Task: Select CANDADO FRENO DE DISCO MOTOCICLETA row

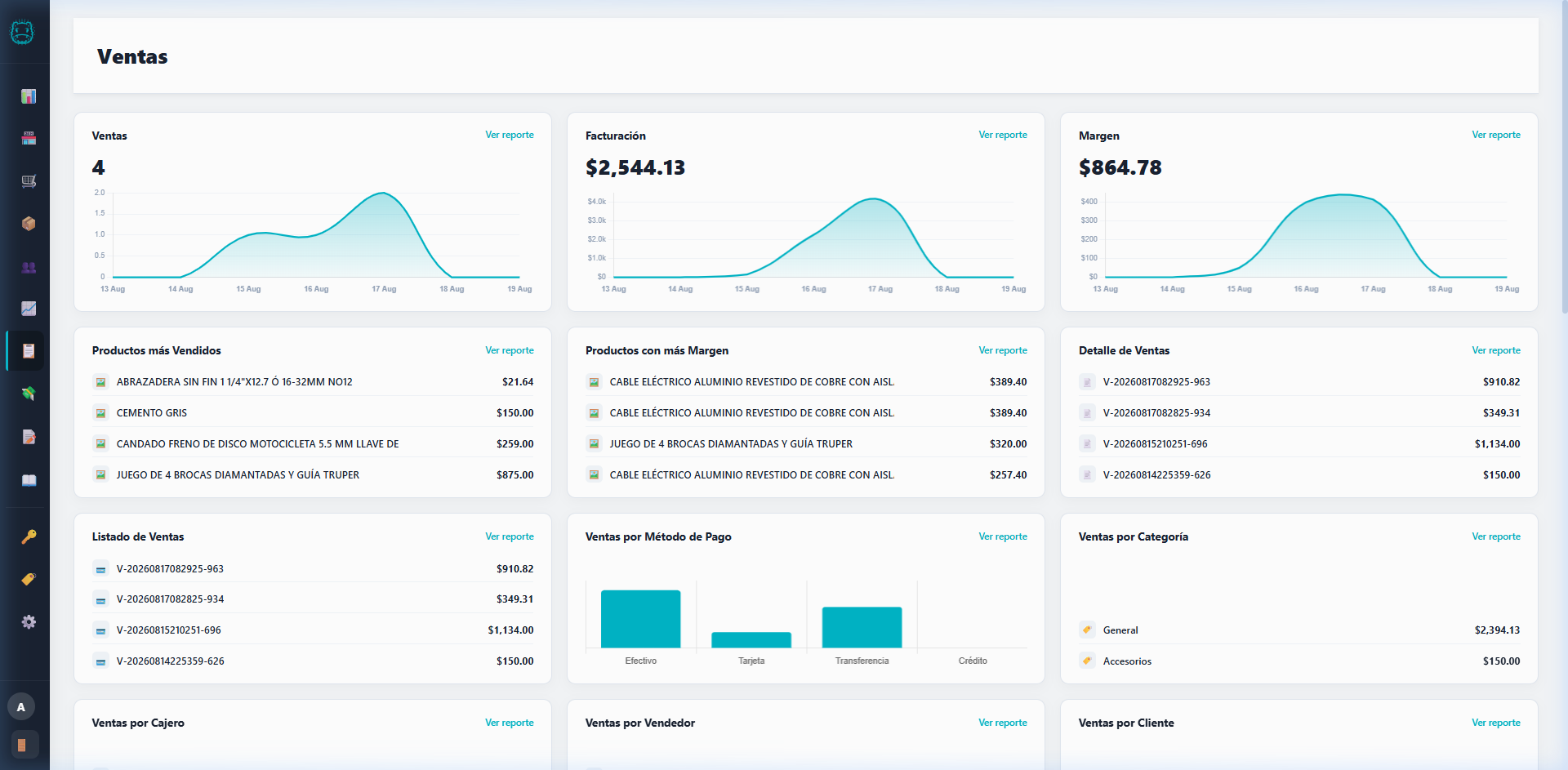Action: click(x=313, y=444)
